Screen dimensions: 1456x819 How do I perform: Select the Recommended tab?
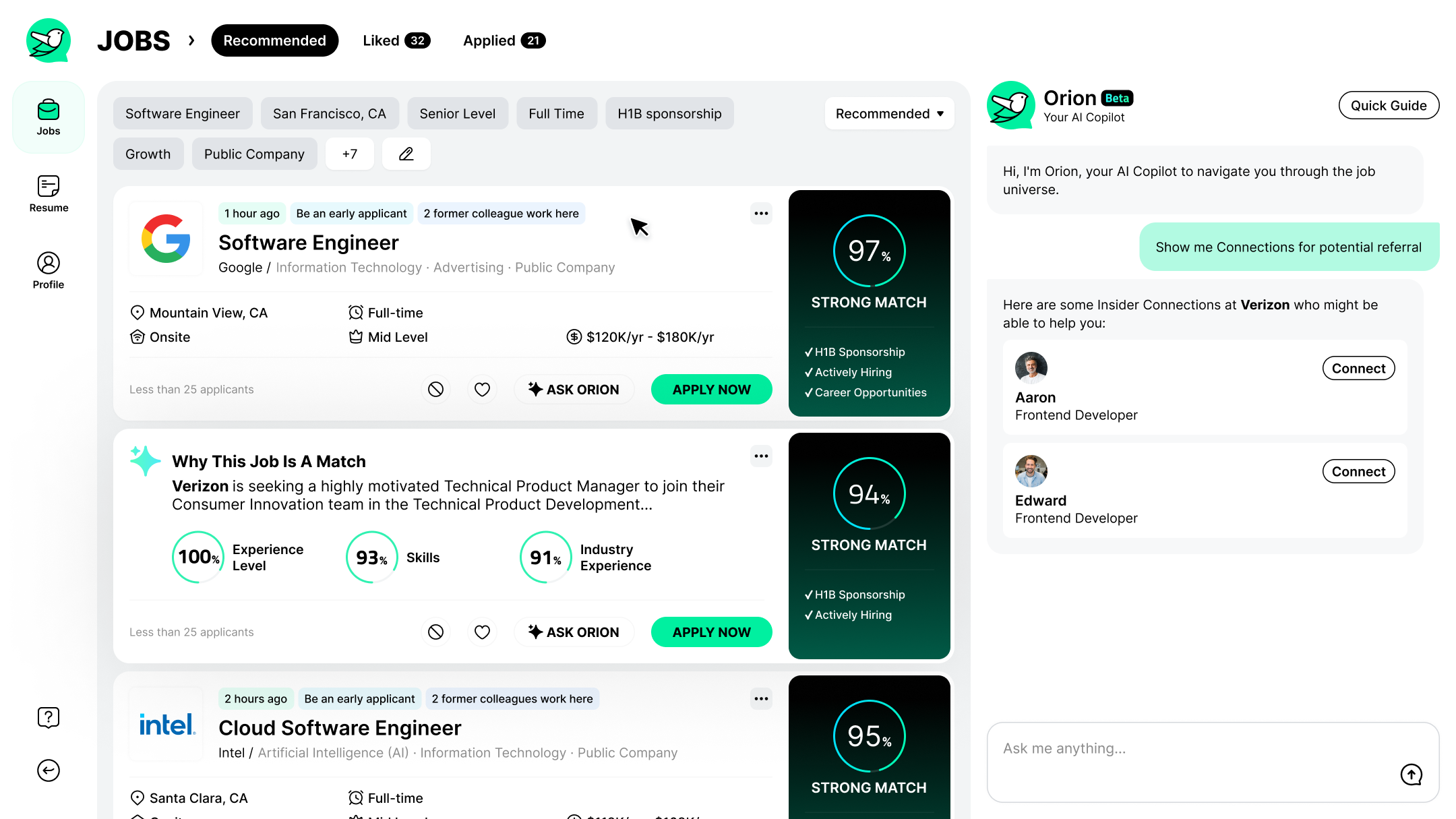coord(275,40)
